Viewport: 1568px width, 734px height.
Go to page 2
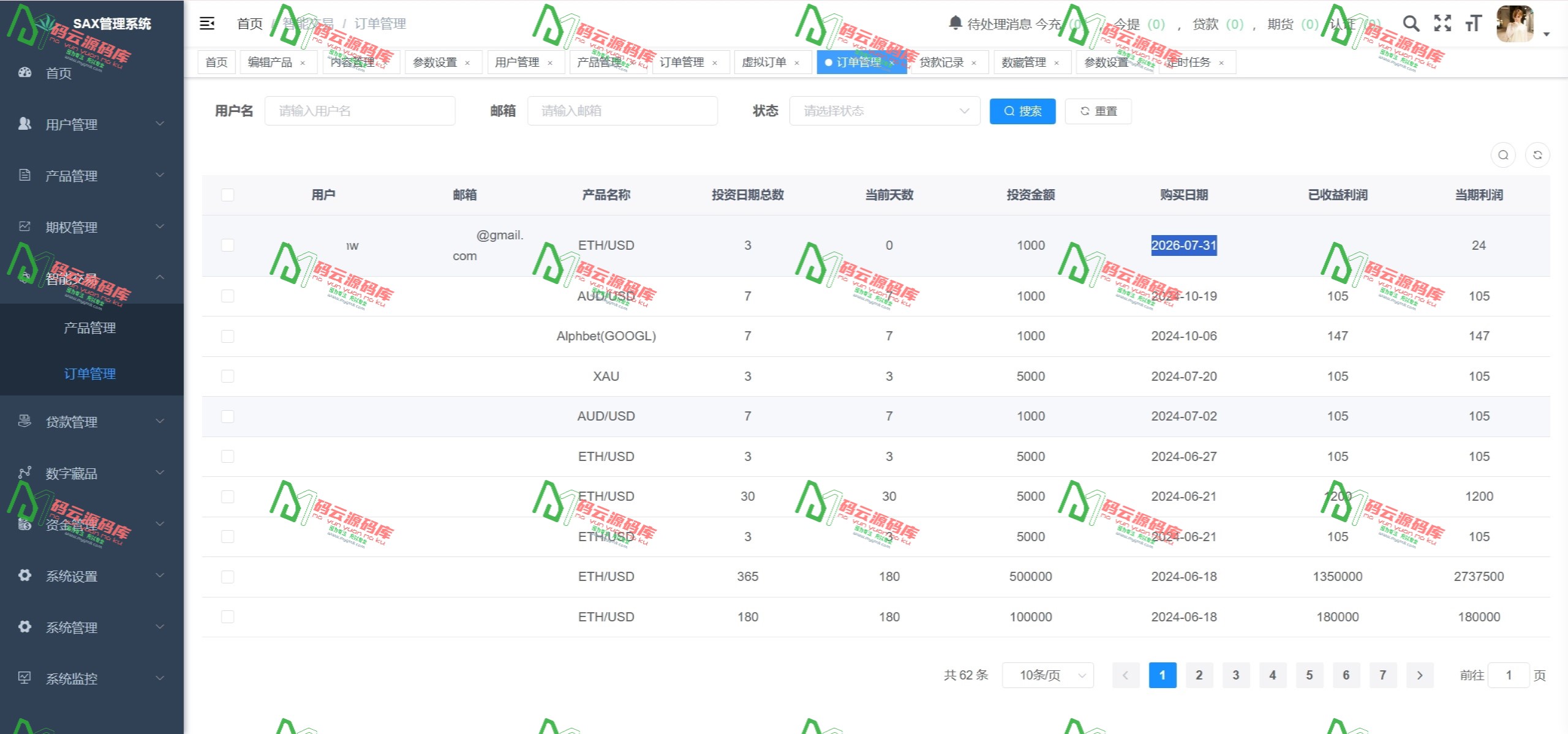(1199, 675)
